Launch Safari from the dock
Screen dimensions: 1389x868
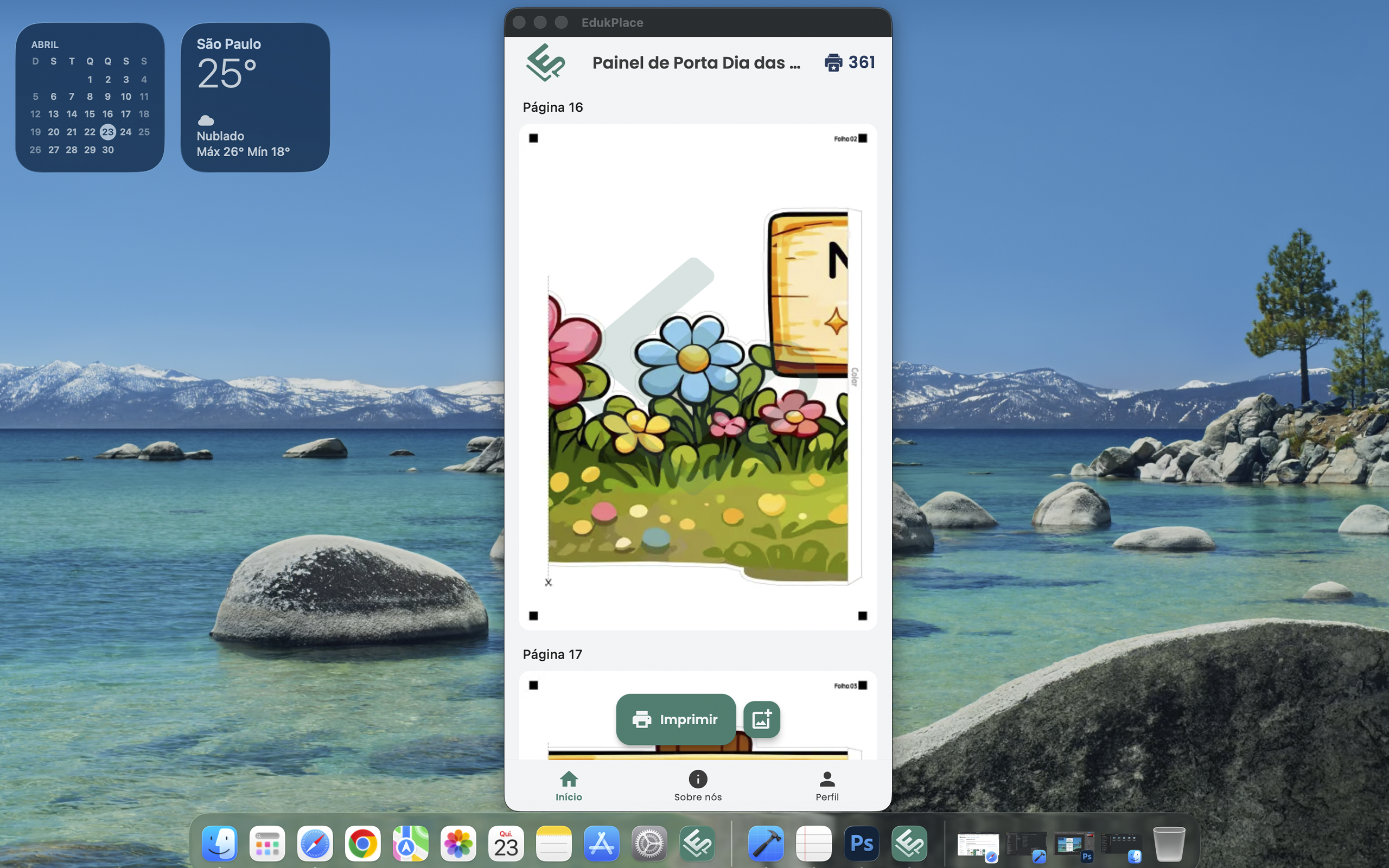click(315, 843)
